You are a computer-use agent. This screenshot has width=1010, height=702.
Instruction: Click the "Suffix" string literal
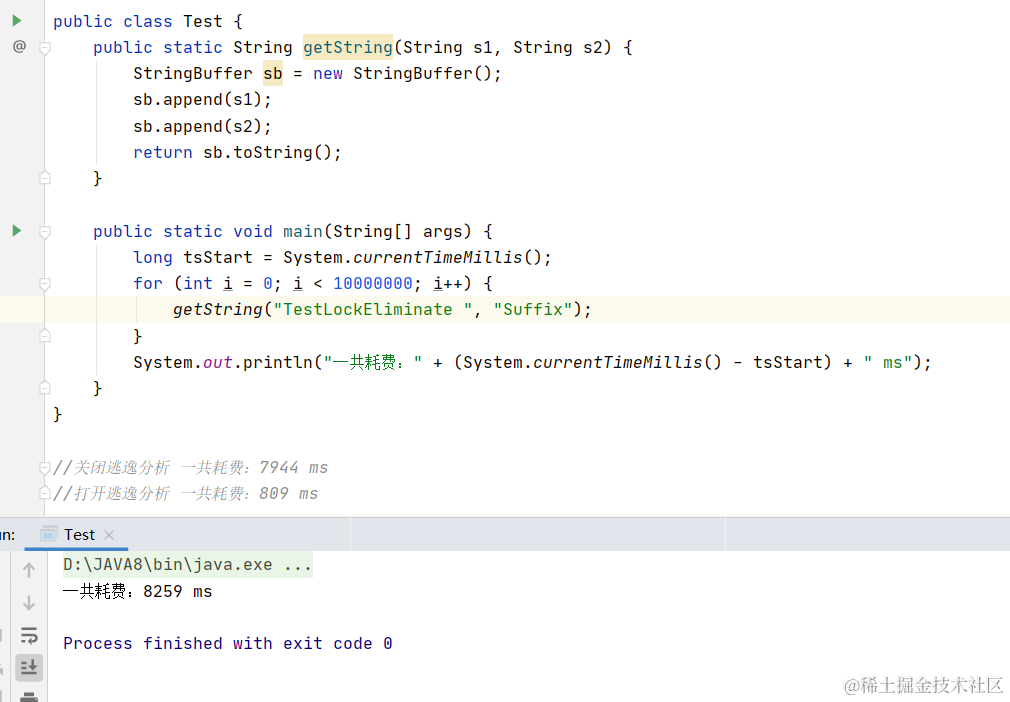click(533, 310)
